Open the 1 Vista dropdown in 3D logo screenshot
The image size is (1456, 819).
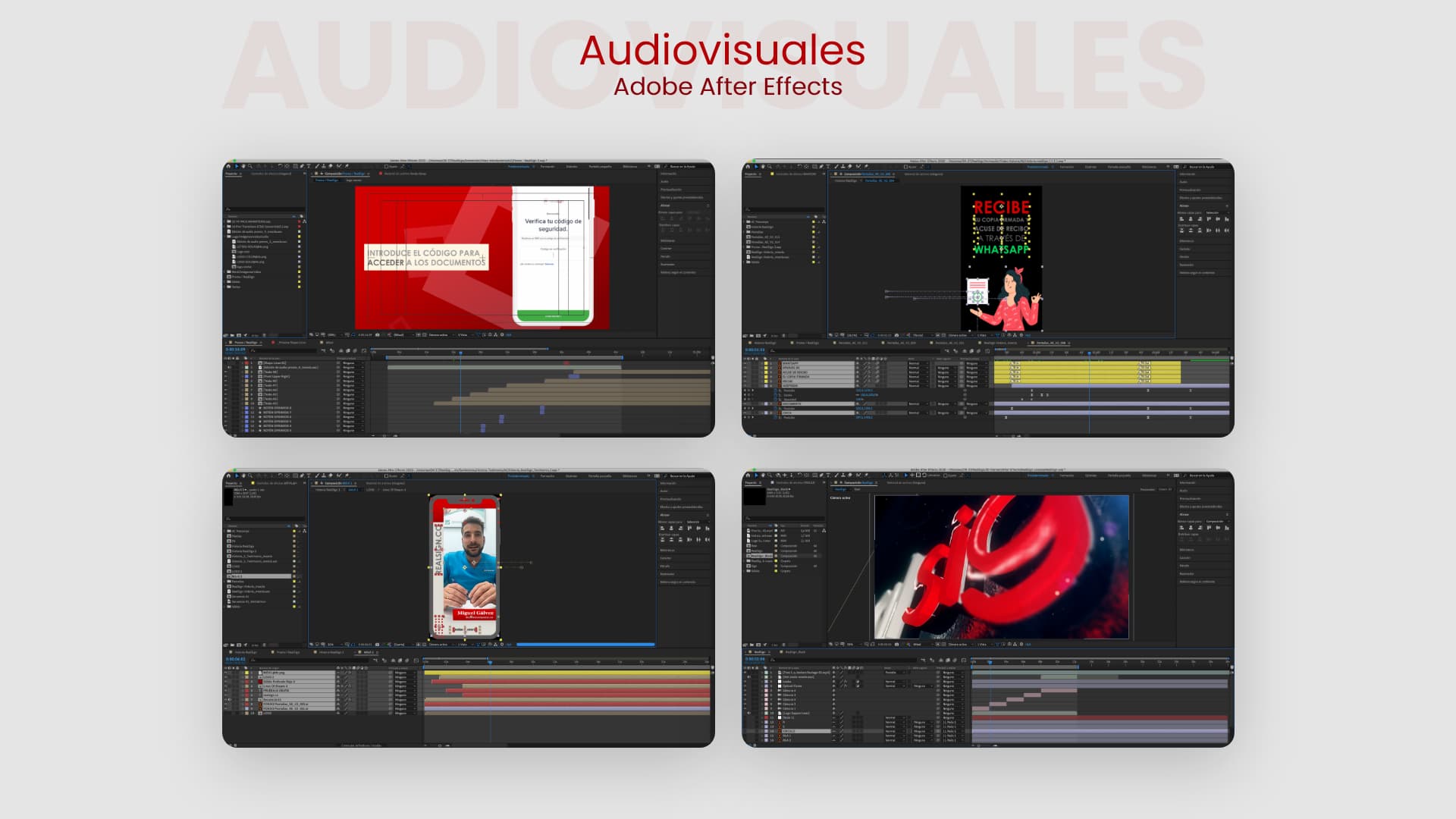click(x=984, y=644)
